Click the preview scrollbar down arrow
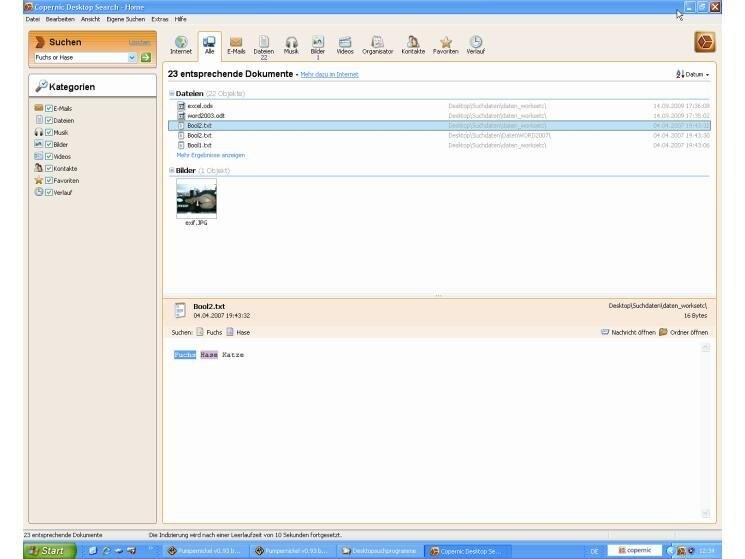This screenshot has width=745, height=559. tap(706, 513)
